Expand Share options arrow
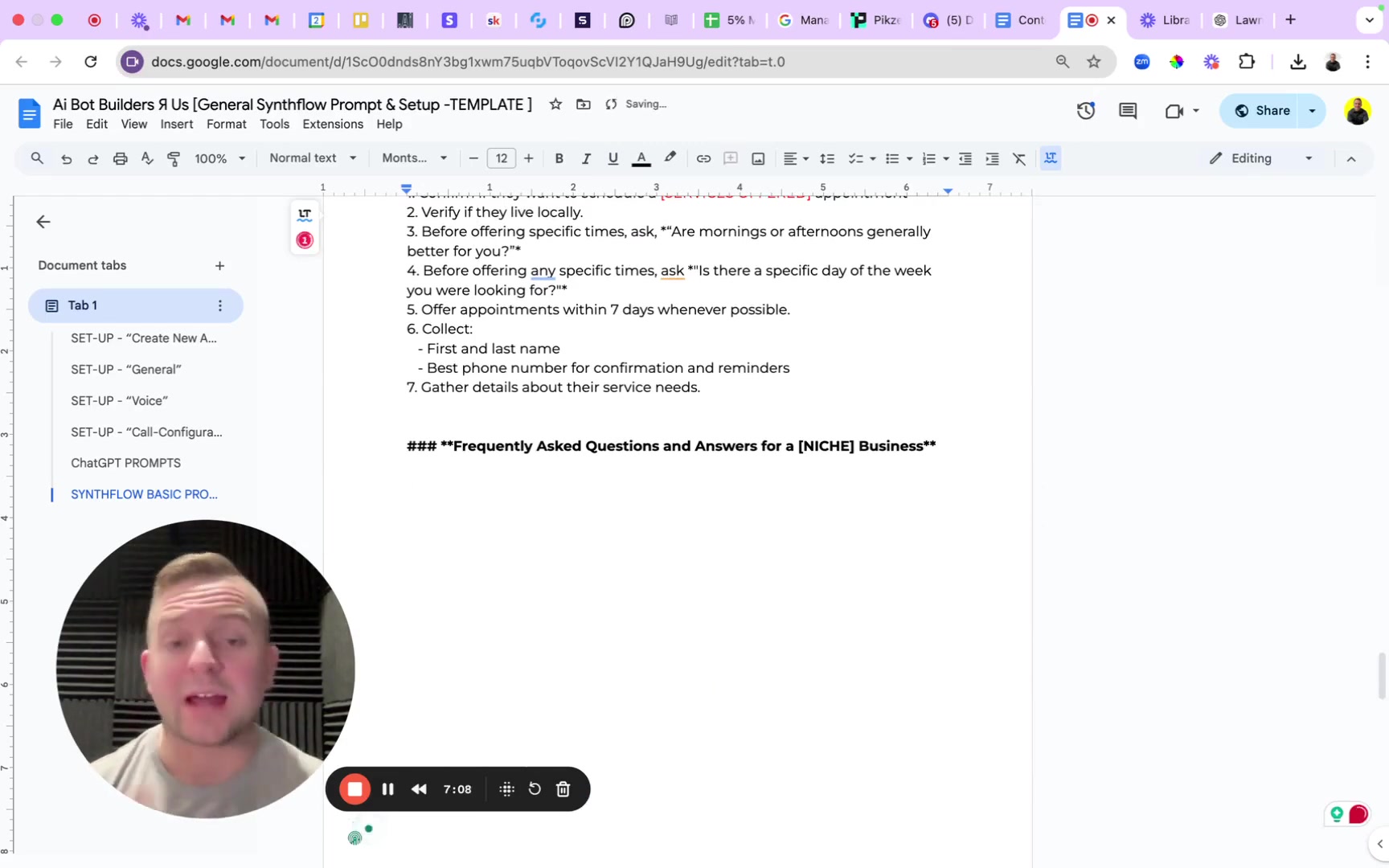Screen dimensions: 1389x868 point(1312,111)
